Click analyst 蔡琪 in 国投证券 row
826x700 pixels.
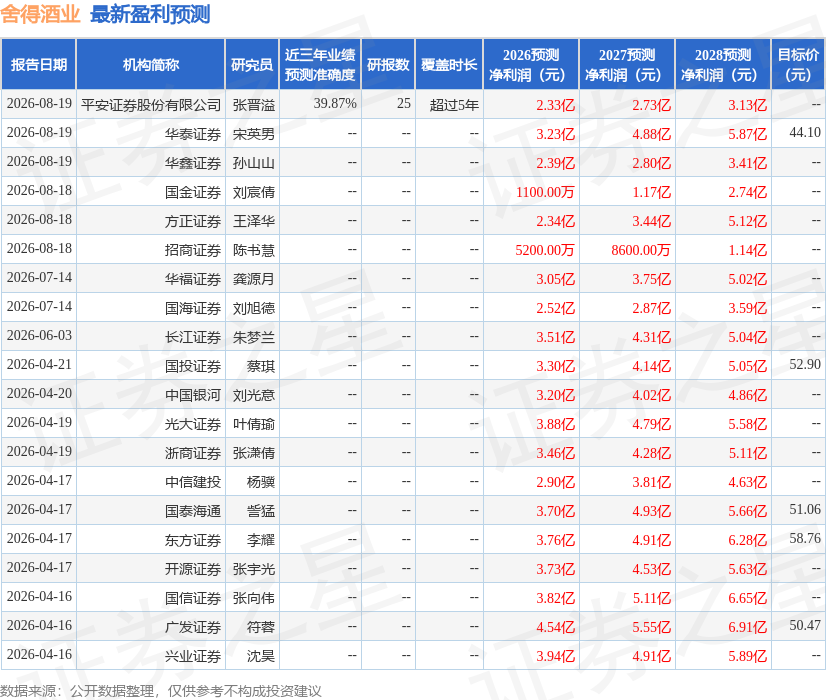point(261,366)
